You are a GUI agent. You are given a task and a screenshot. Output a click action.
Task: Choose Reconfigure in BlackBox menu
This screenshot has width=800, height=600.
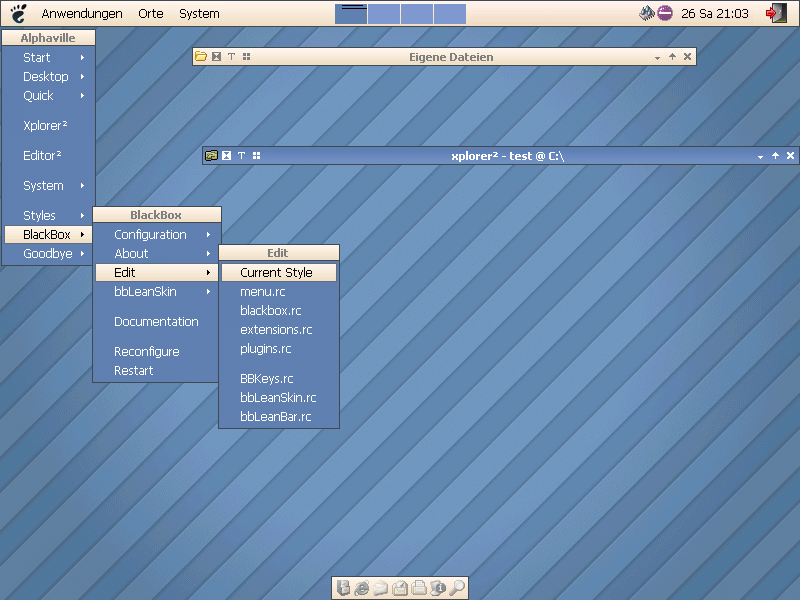pyautogui.click(x=157, y=352)
